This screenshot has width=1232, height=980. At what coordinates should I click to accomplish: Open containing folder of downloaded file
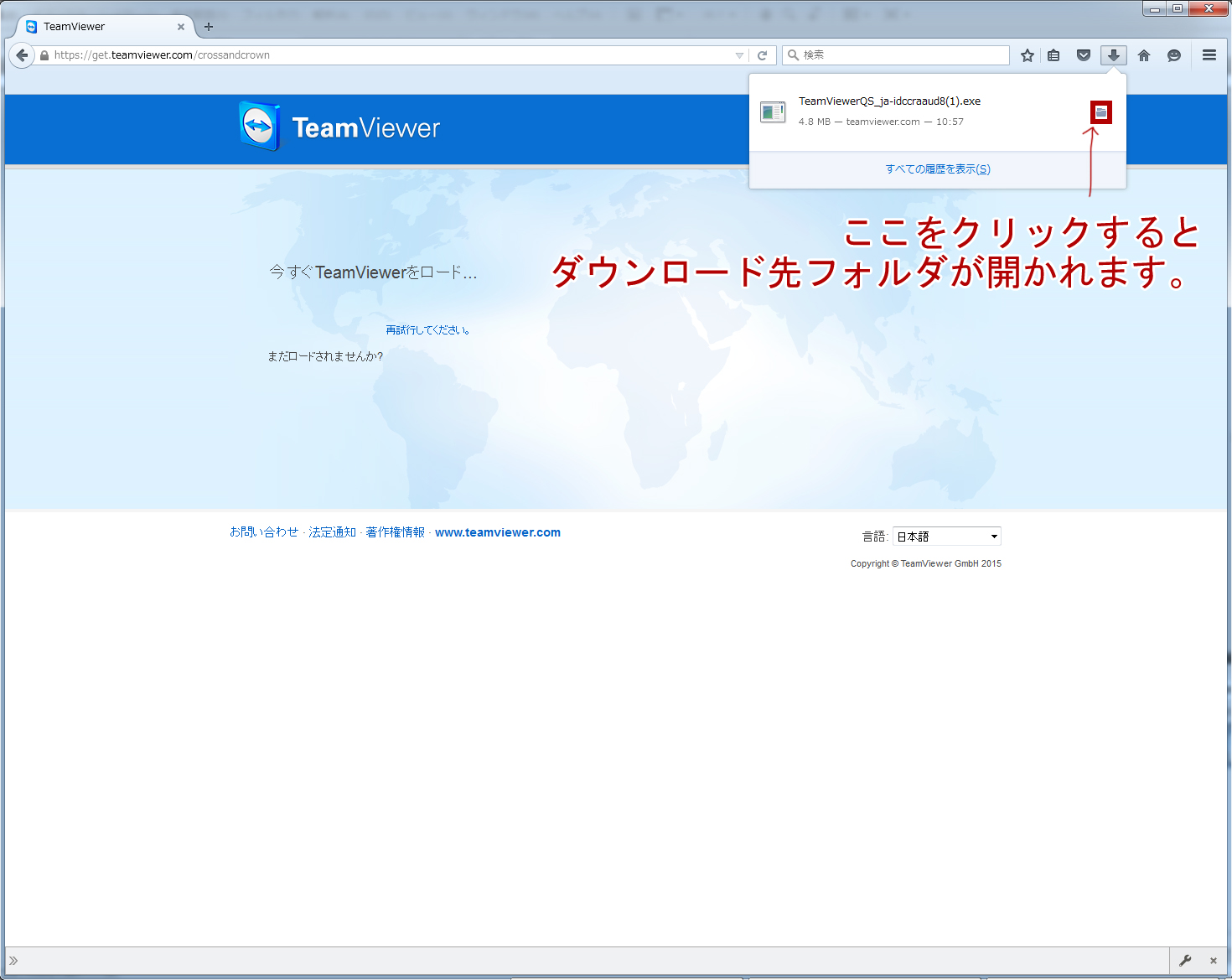[1101, 112]
